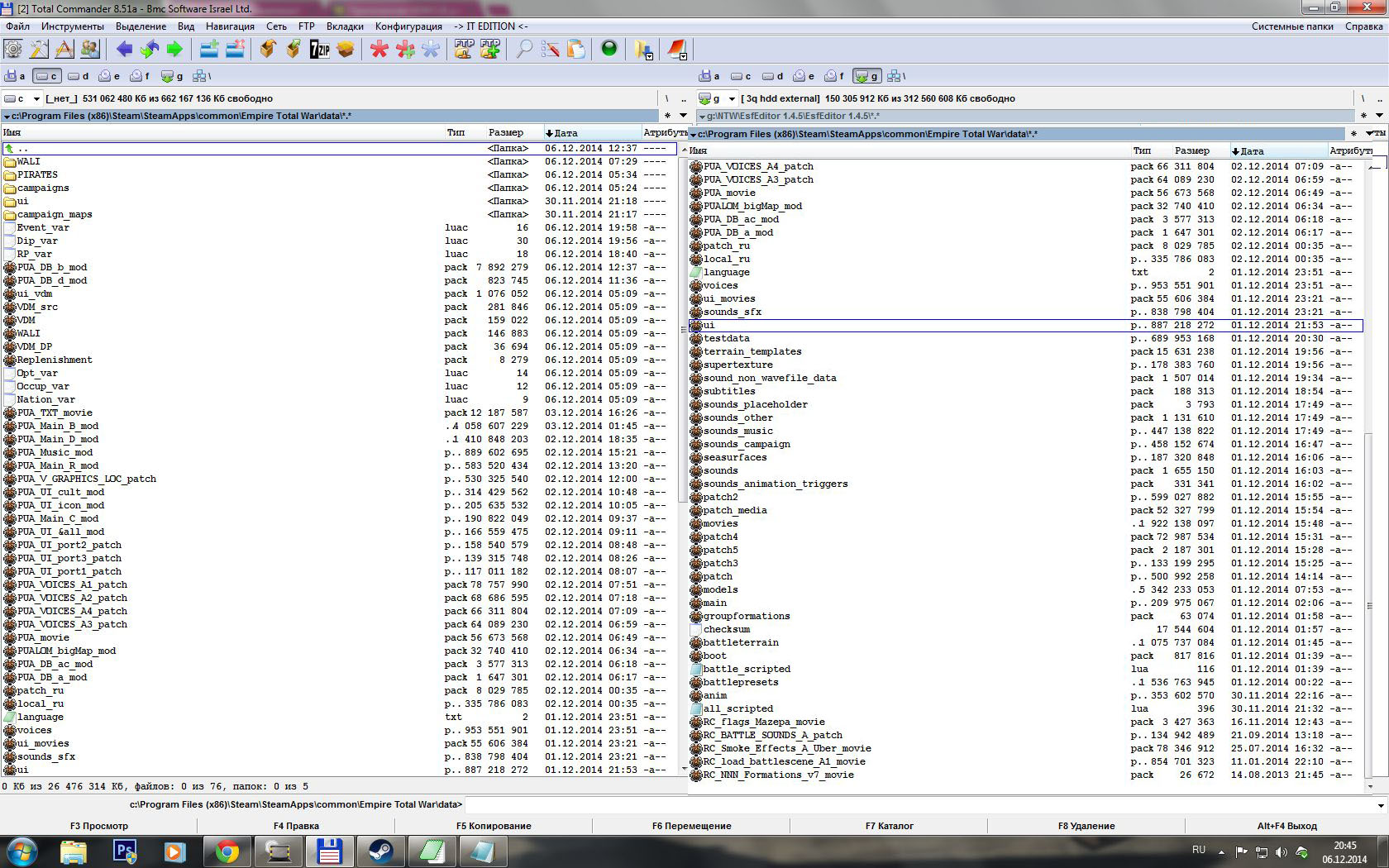
Task: Open the magnifying glass search icon
Action: point(524,50)
